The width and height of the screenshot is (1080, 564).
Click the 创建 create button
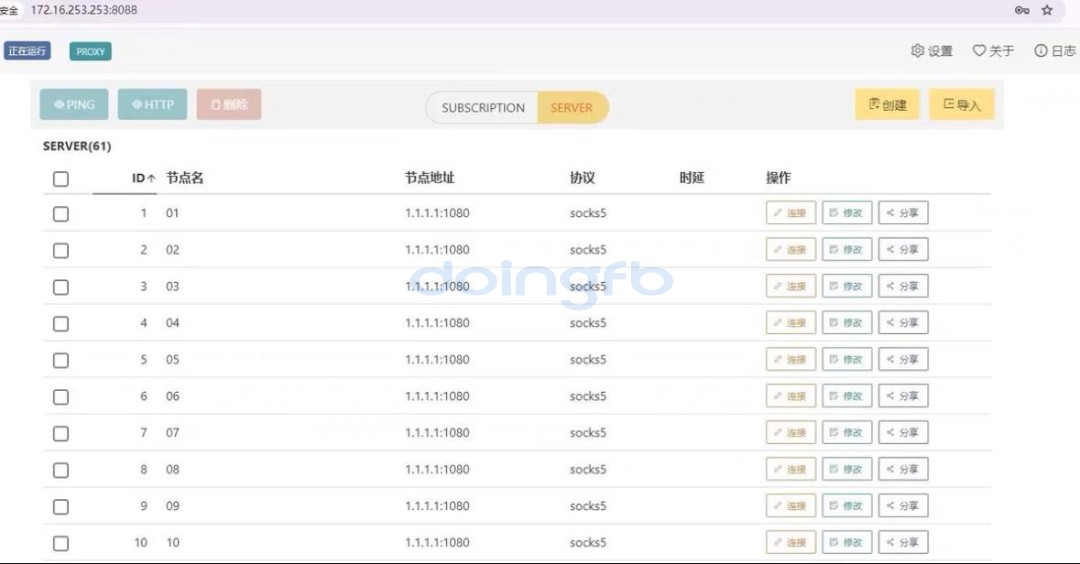click(887, 105)
